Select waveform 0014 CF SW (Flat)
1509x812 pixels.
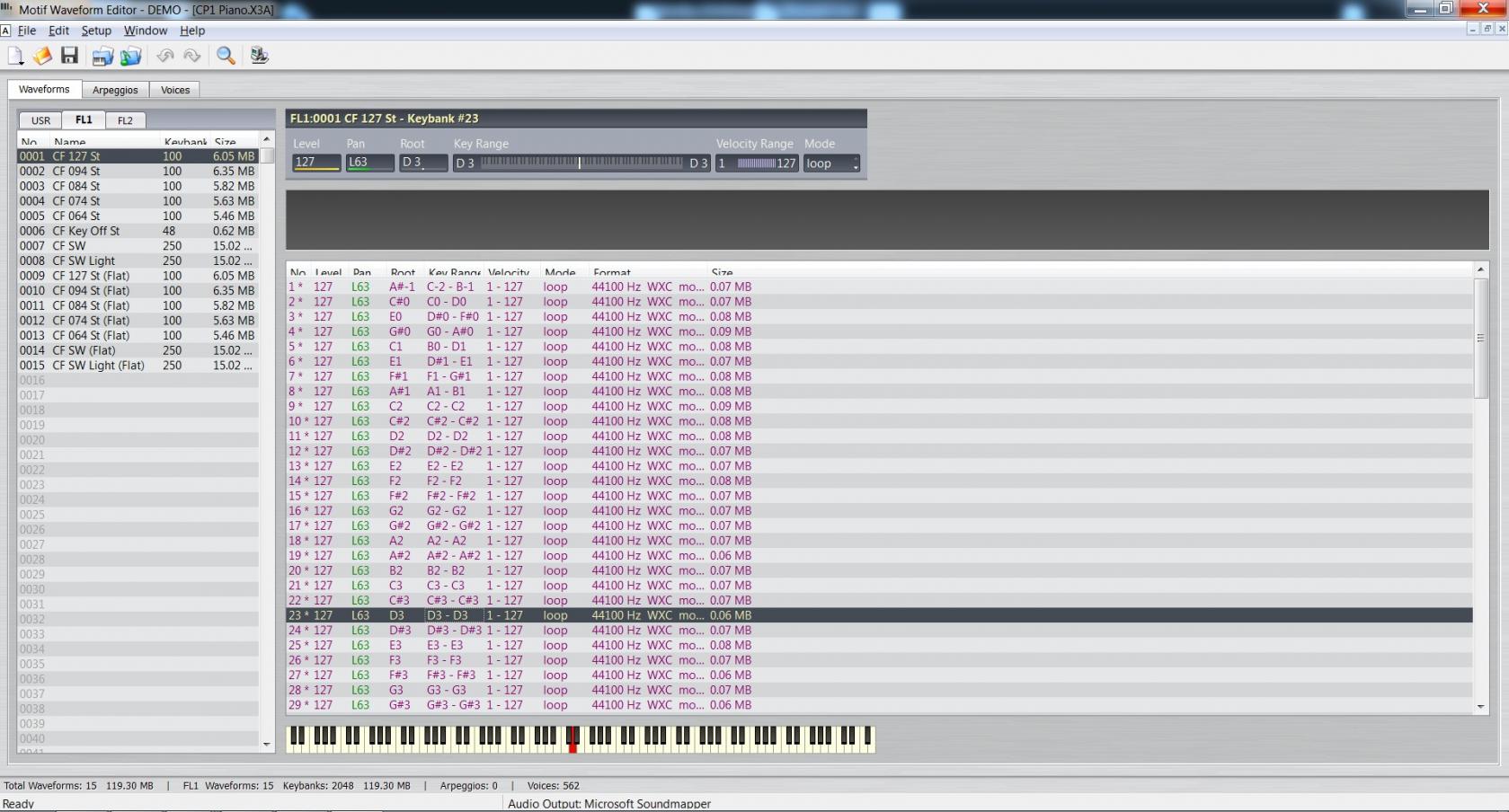(x=138, y=350)
